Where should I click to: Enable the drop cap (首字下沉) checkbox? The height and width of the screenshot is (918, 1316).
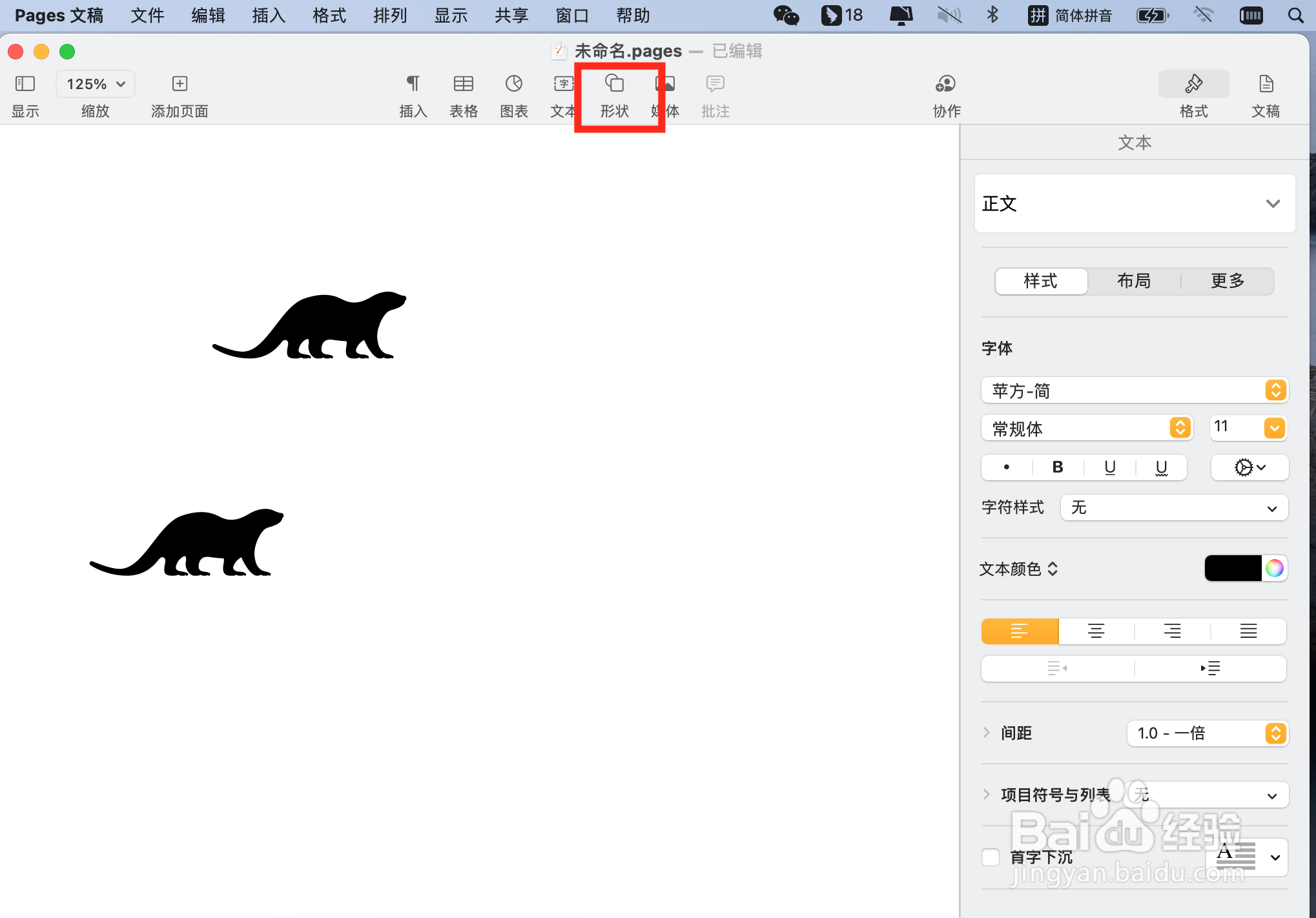tap(991, 857)
